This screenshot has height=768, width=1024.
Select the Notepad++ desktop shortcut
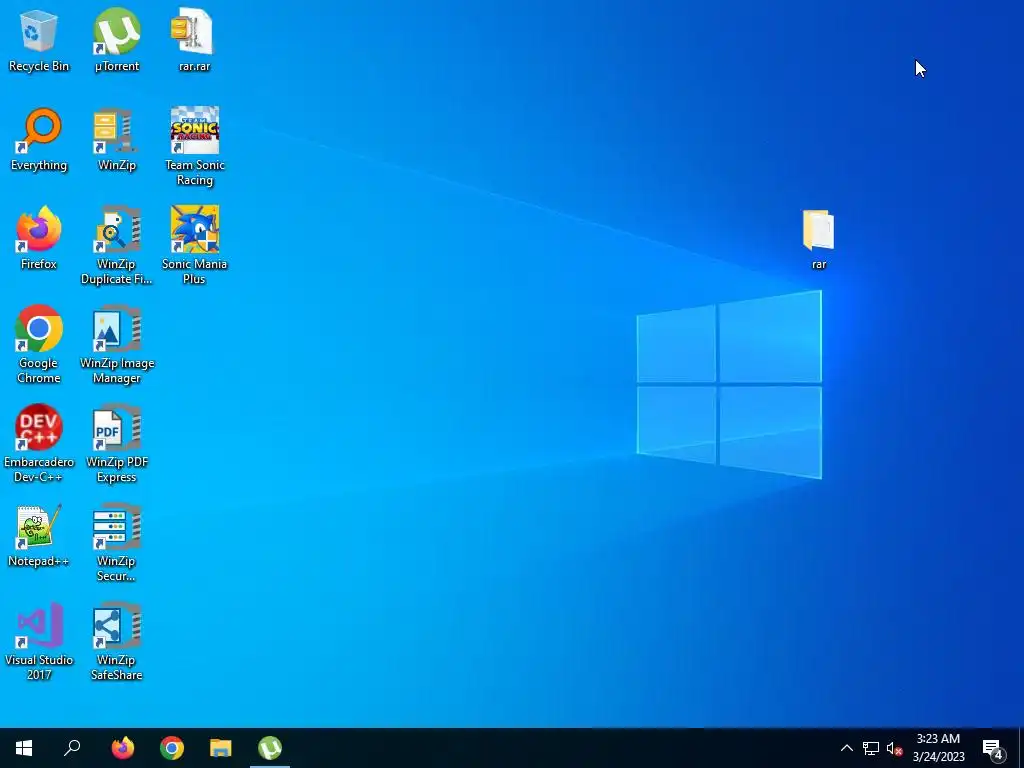[39, 536]
